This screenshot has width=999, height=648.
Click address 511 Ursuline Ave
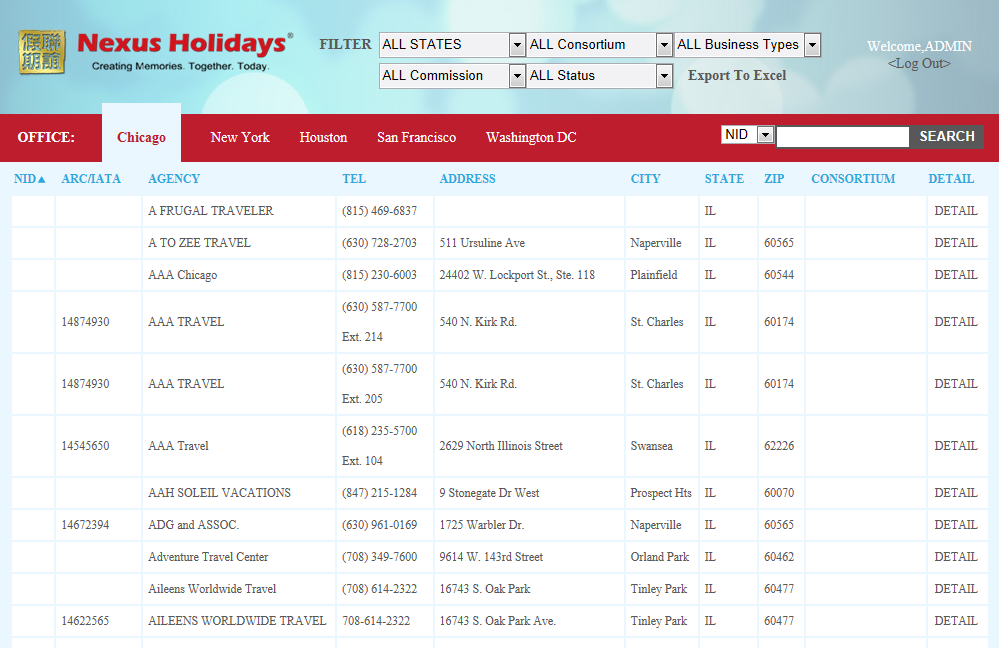[482, 243]
